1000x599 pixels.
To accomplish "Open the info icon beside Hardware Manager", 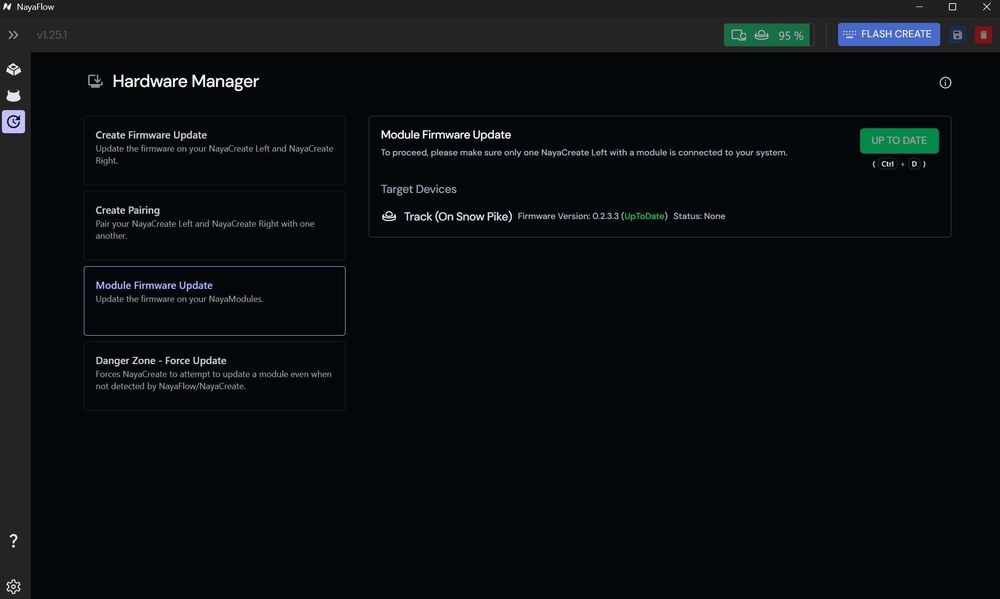I will coord(945,82).
